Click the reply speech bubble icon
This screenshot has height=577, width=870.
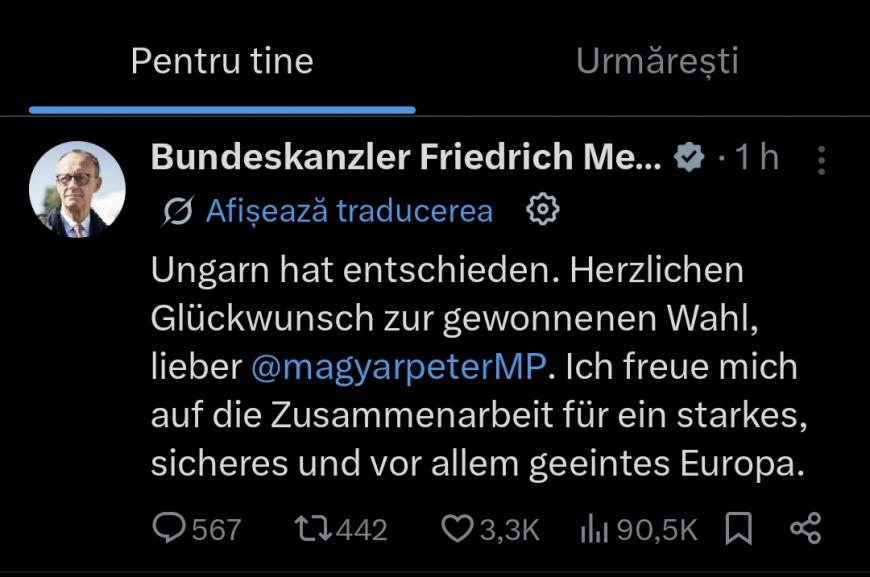coord(168,529)
